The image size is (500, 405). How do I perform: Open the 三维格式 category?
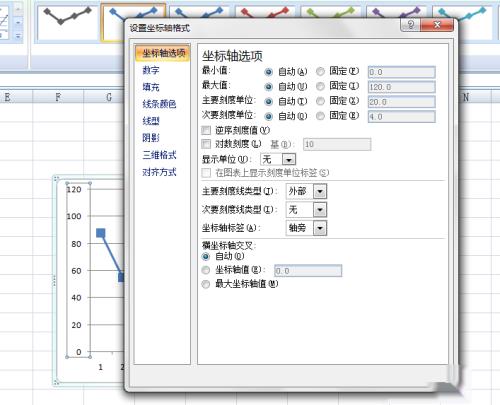point(159,155)
